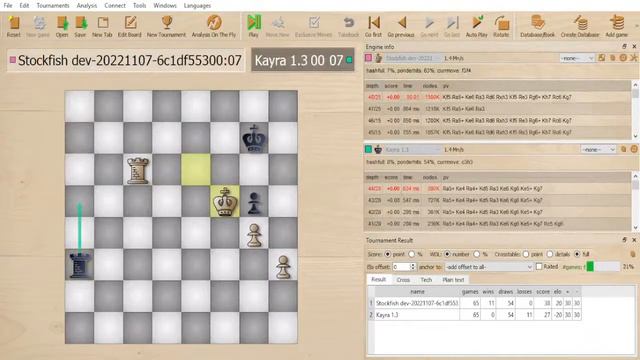This screenshot has width=640, height=360.
Task: Select Score '%' radio button
Action: [411, 254]
